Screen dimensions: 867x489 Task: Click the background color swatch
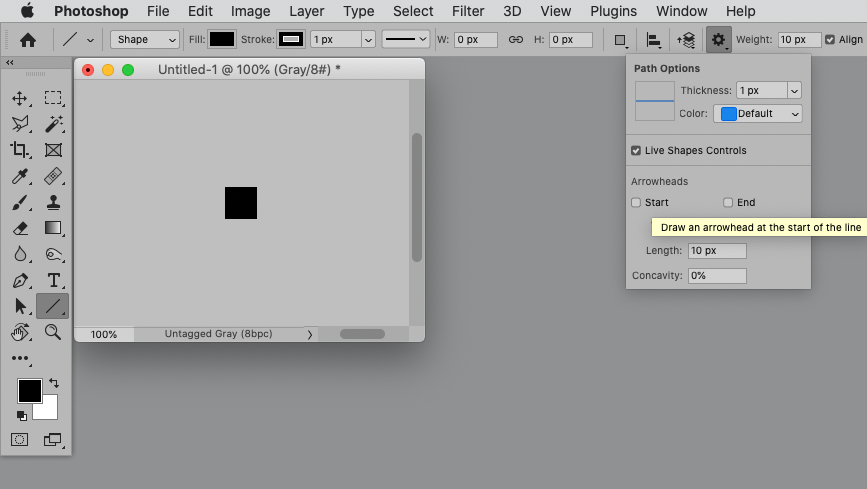(x=50, y=411)
